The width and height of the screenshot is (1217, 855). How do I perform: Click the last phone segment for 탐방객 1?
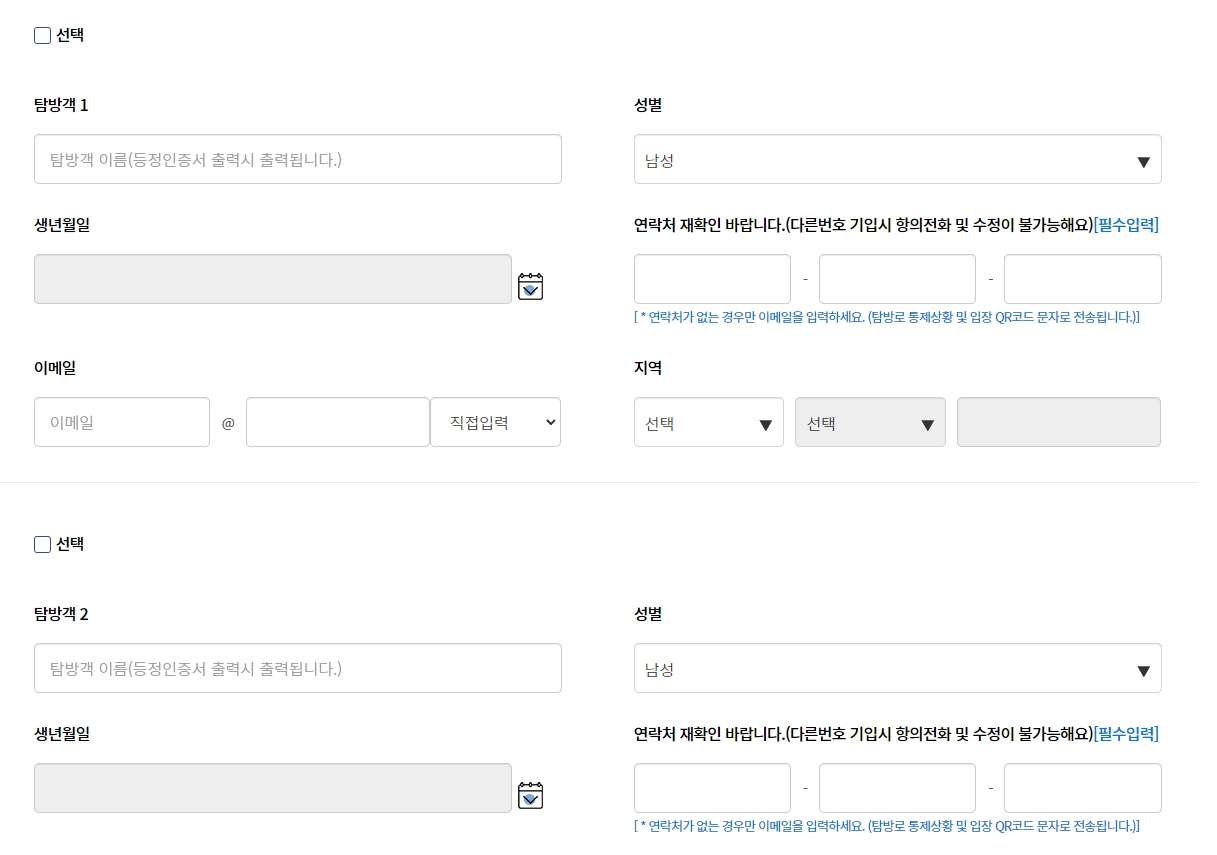click(x=1082, y=278)
